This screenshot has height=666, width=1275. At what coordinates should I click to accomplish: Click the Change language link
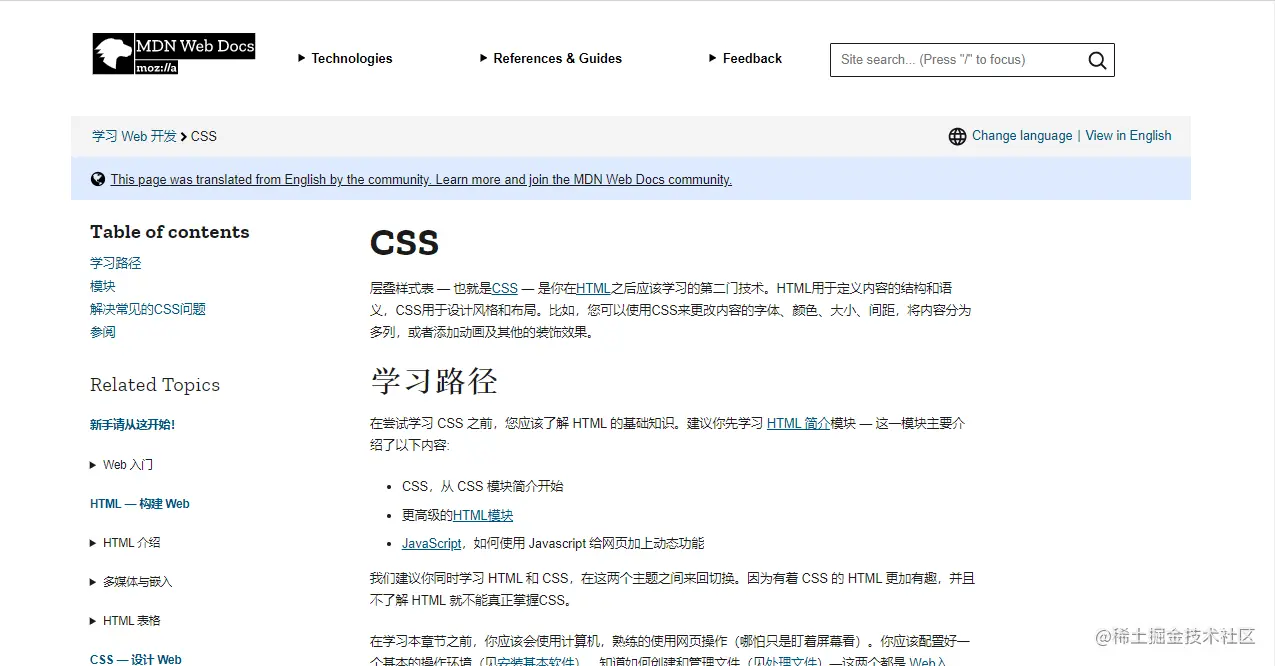pyautogui.click(x=1022, y=136)
